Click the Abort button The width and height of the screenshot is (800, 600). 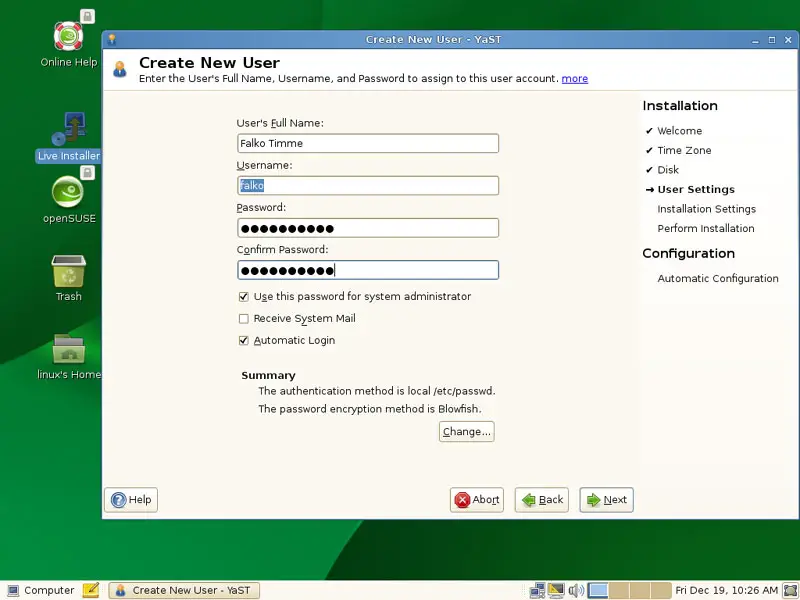(x=477, y=500)
